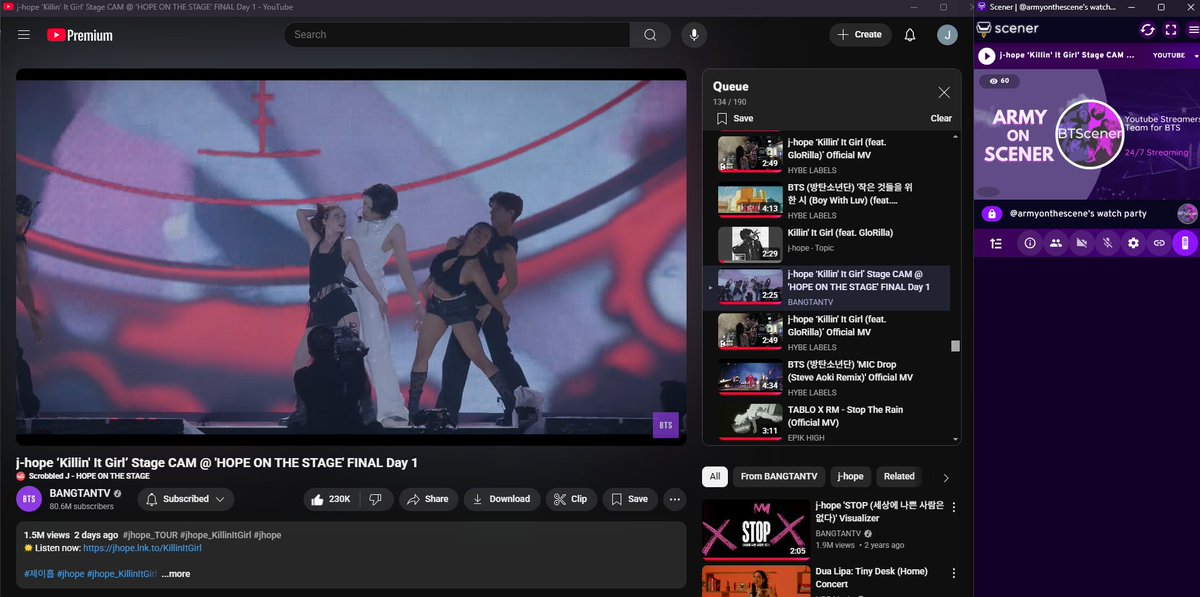Copy the Scener invite link

[1159, 243]
